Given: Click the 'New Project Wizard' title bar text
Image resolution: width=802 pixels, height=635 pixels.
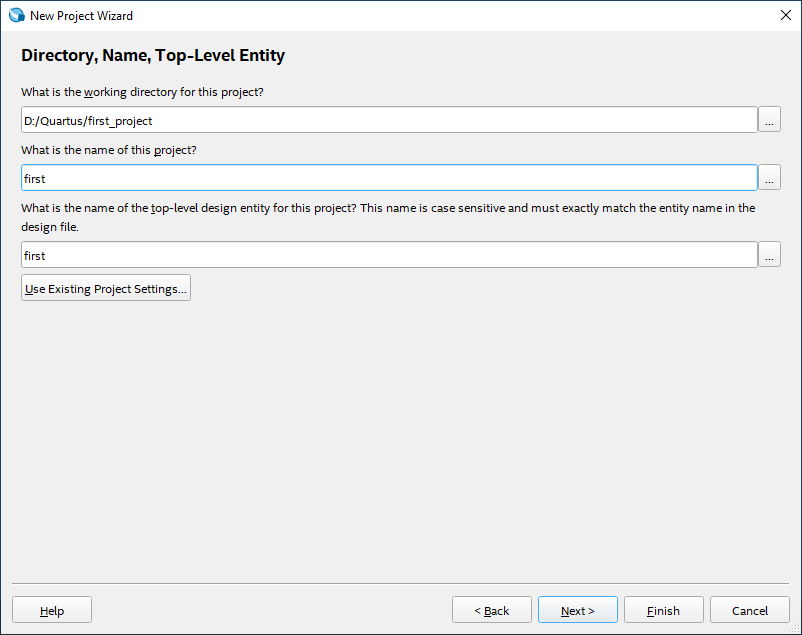Looking at the screenshot, I should pyautogui.click(x=81, y=16).
